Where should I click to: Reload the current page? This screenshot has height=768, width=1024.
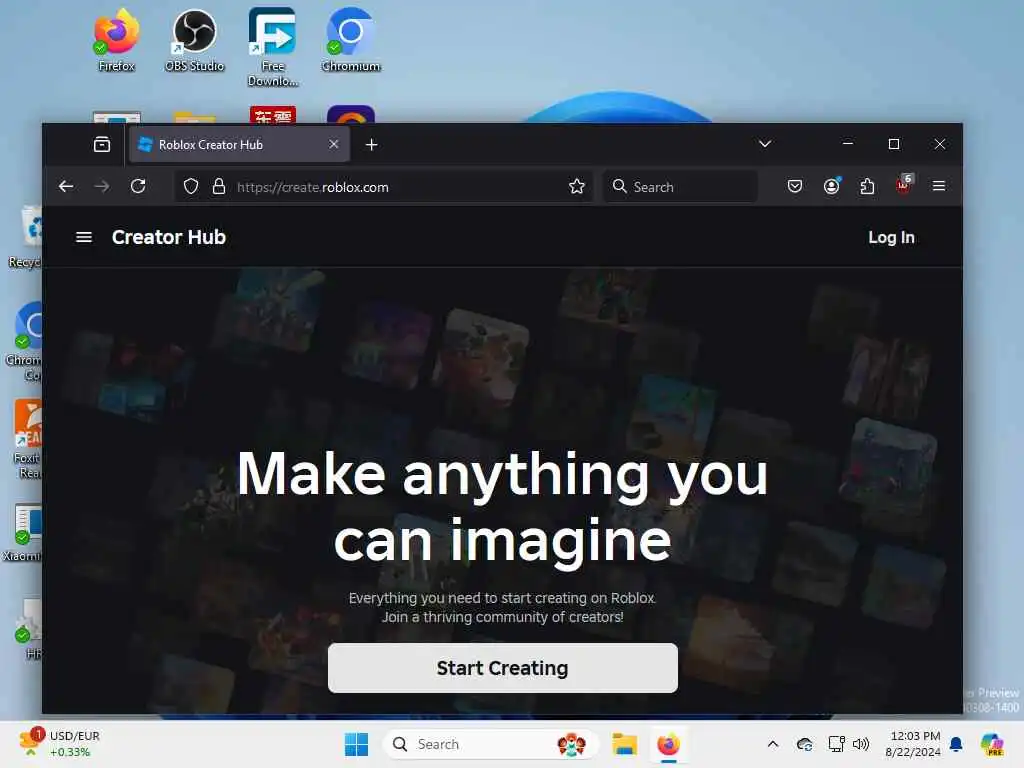(138, 187)
